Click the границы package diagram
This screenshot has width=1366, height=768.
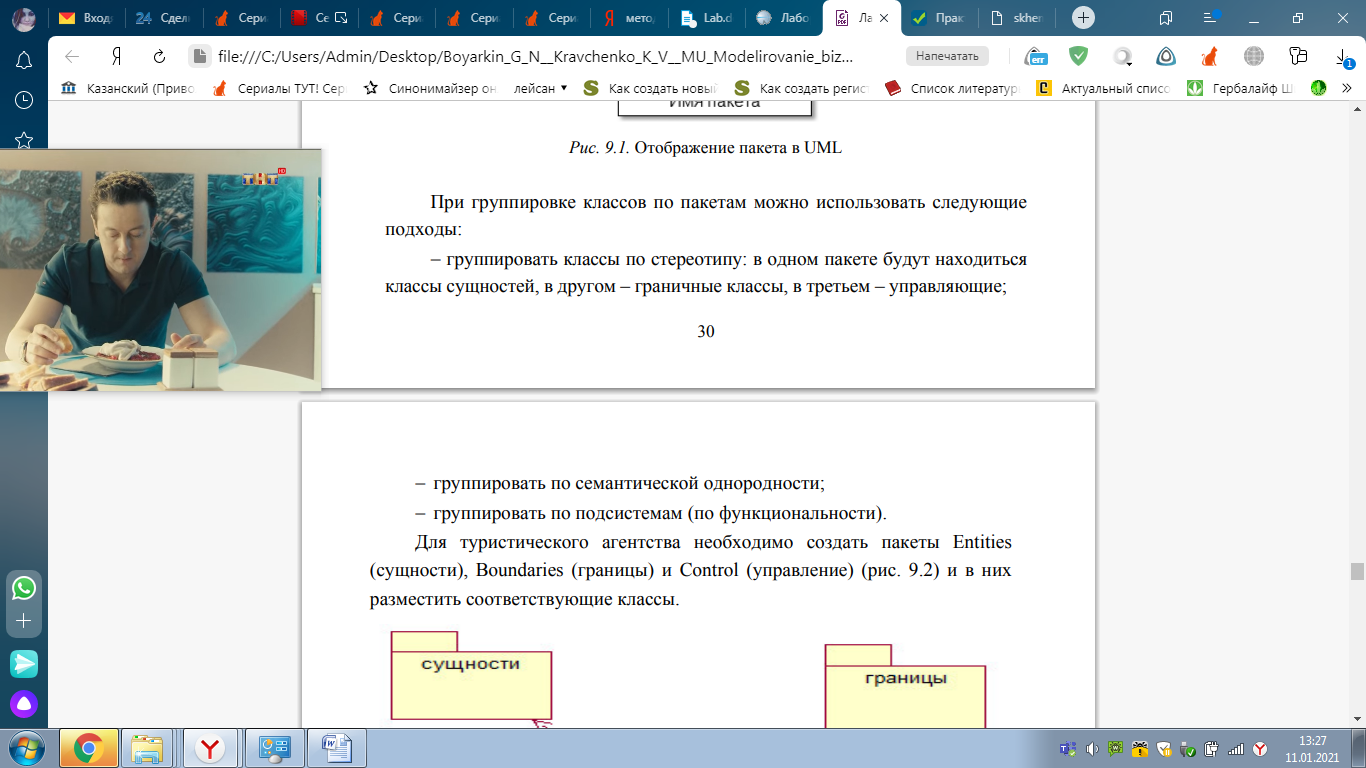[x=905, y=687]
